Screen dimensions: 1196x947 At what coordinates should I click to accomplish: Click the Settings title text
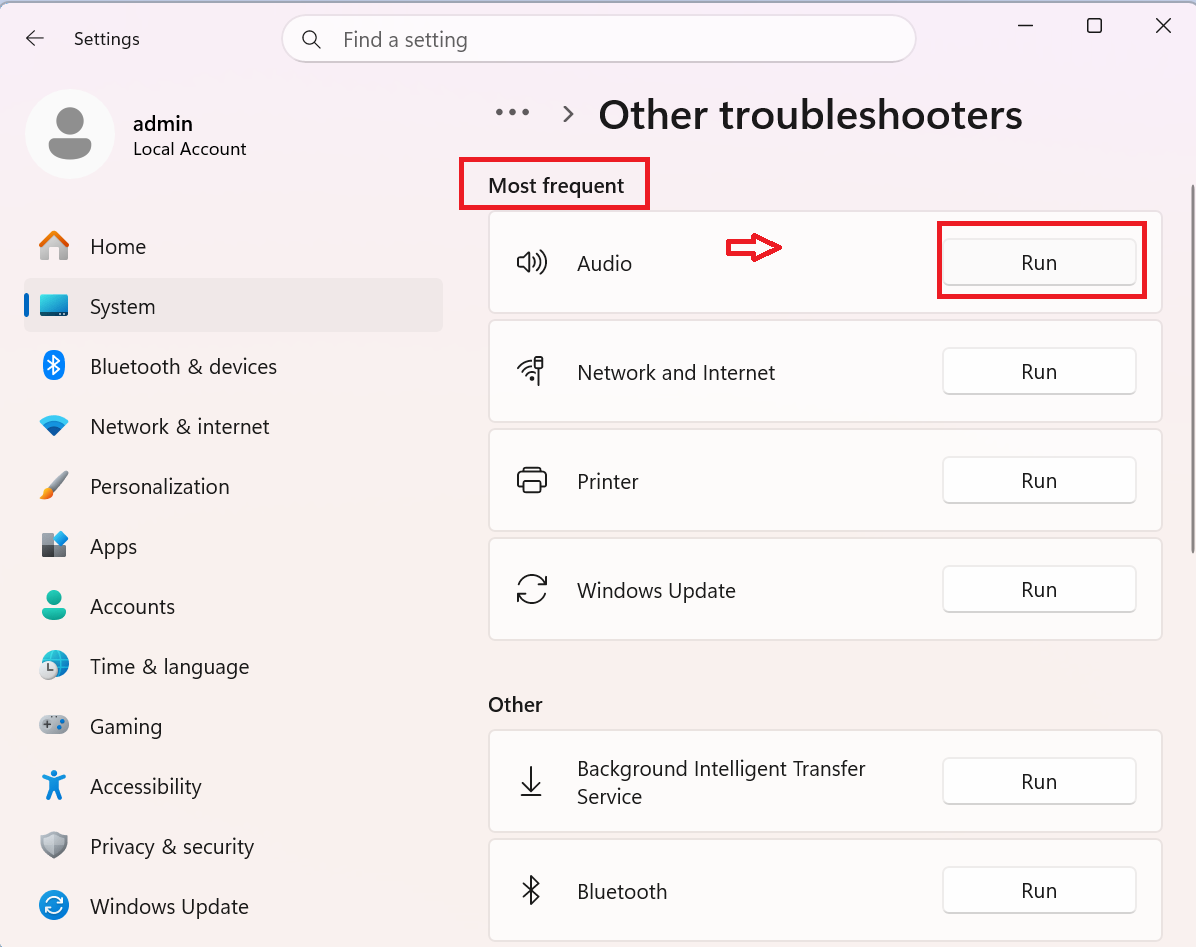(107, 39)
